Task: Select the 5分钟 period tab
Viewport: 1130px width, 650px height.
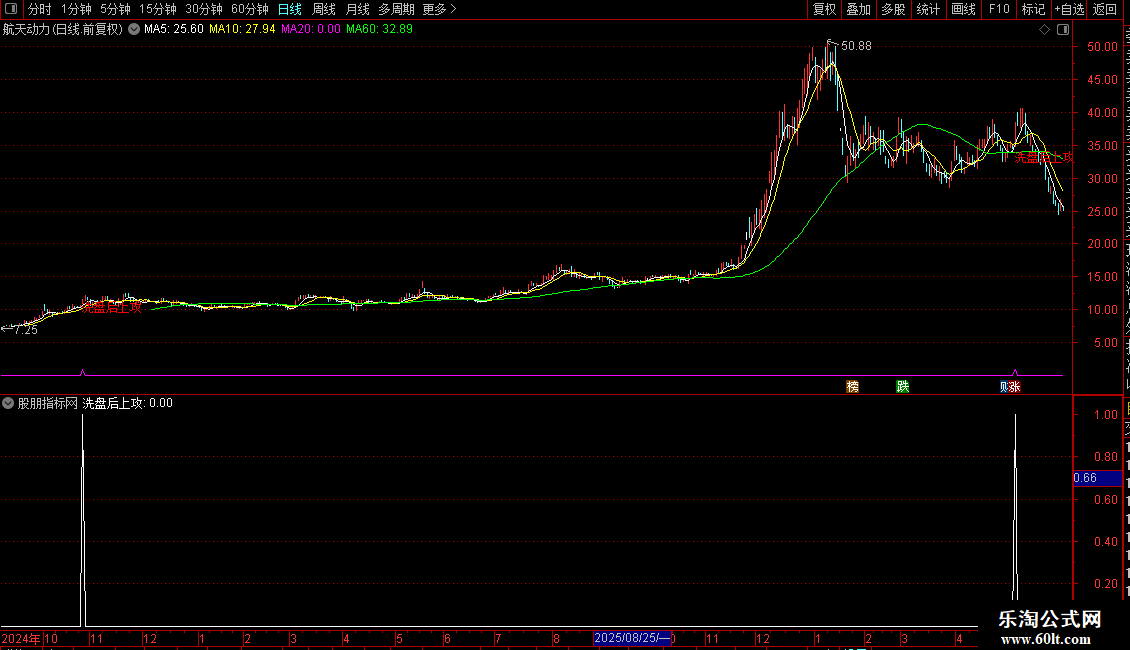Action: tap(115, 9)
